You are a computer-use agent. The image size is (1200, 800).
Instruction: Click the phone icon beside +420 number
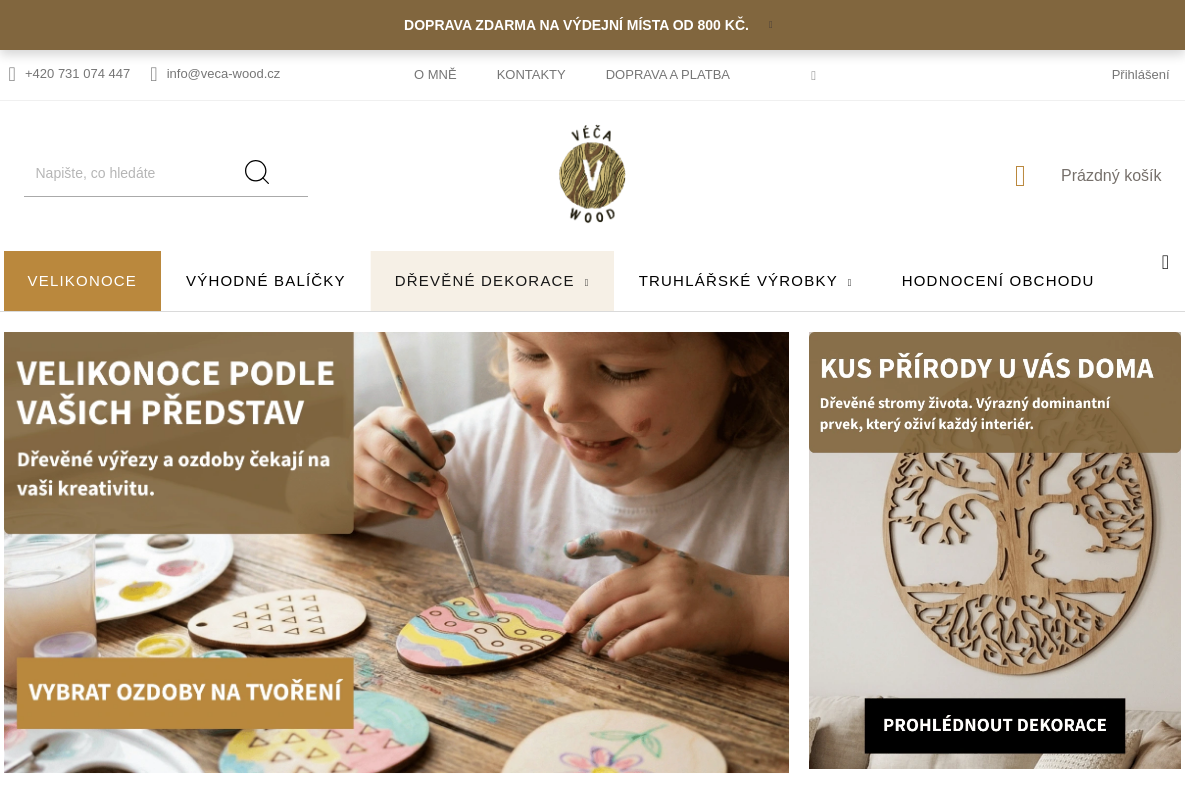tap(12, 74)
